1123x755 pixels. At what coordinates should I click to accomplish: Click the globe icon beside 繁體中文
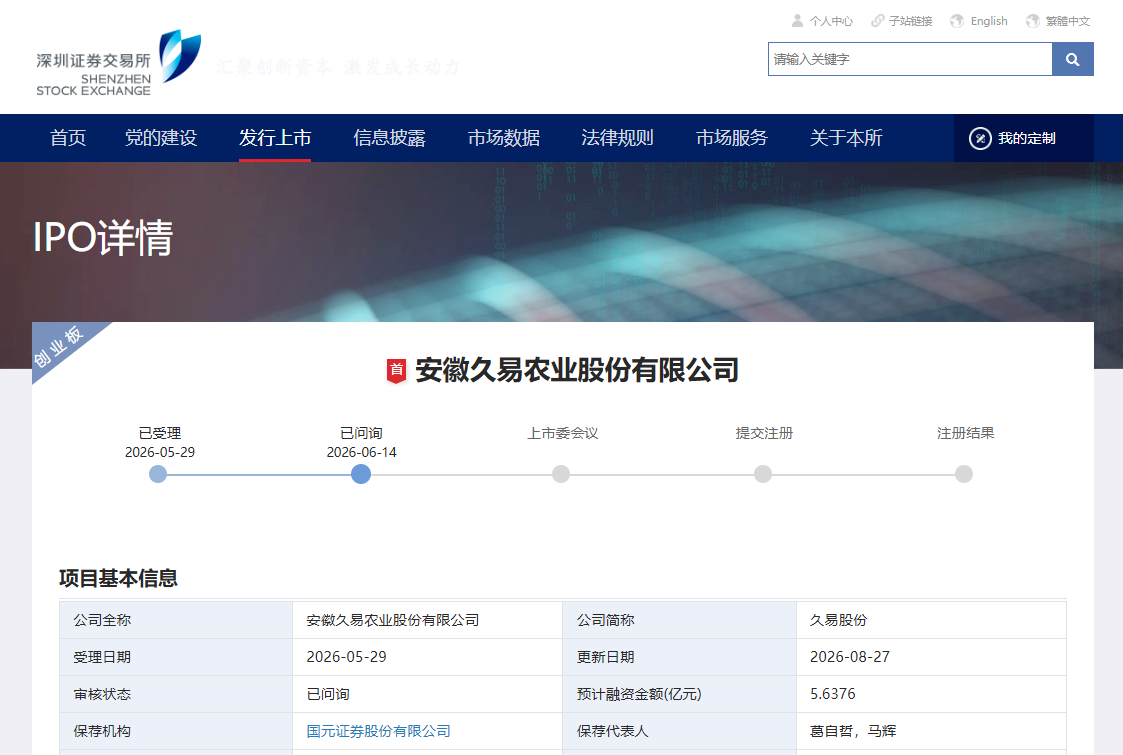(x=1032, y=21)
